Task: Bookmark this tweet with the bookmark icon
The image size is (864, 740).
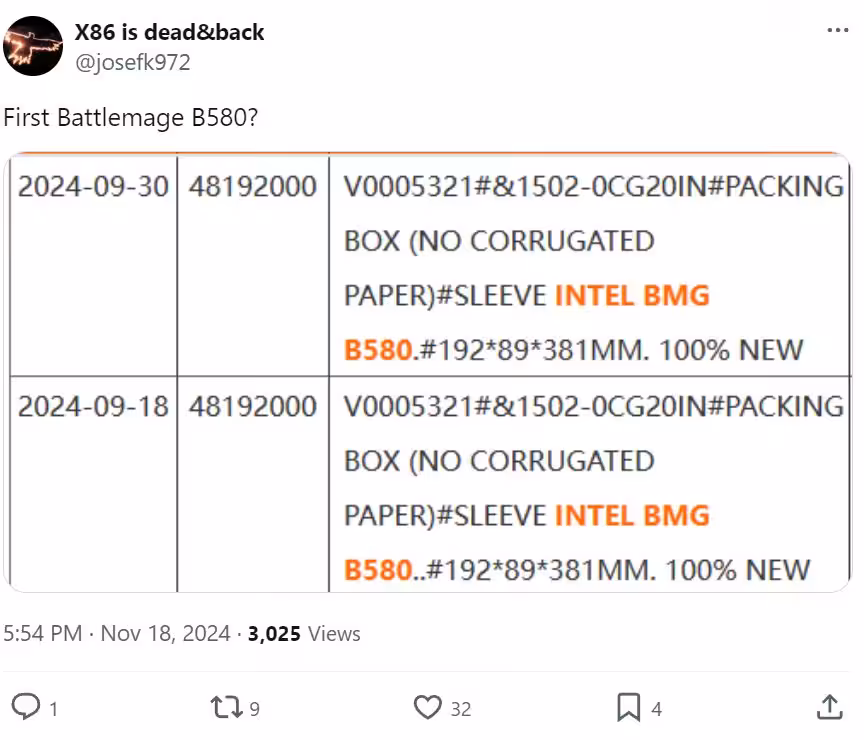Action: [x=629, y=708]
